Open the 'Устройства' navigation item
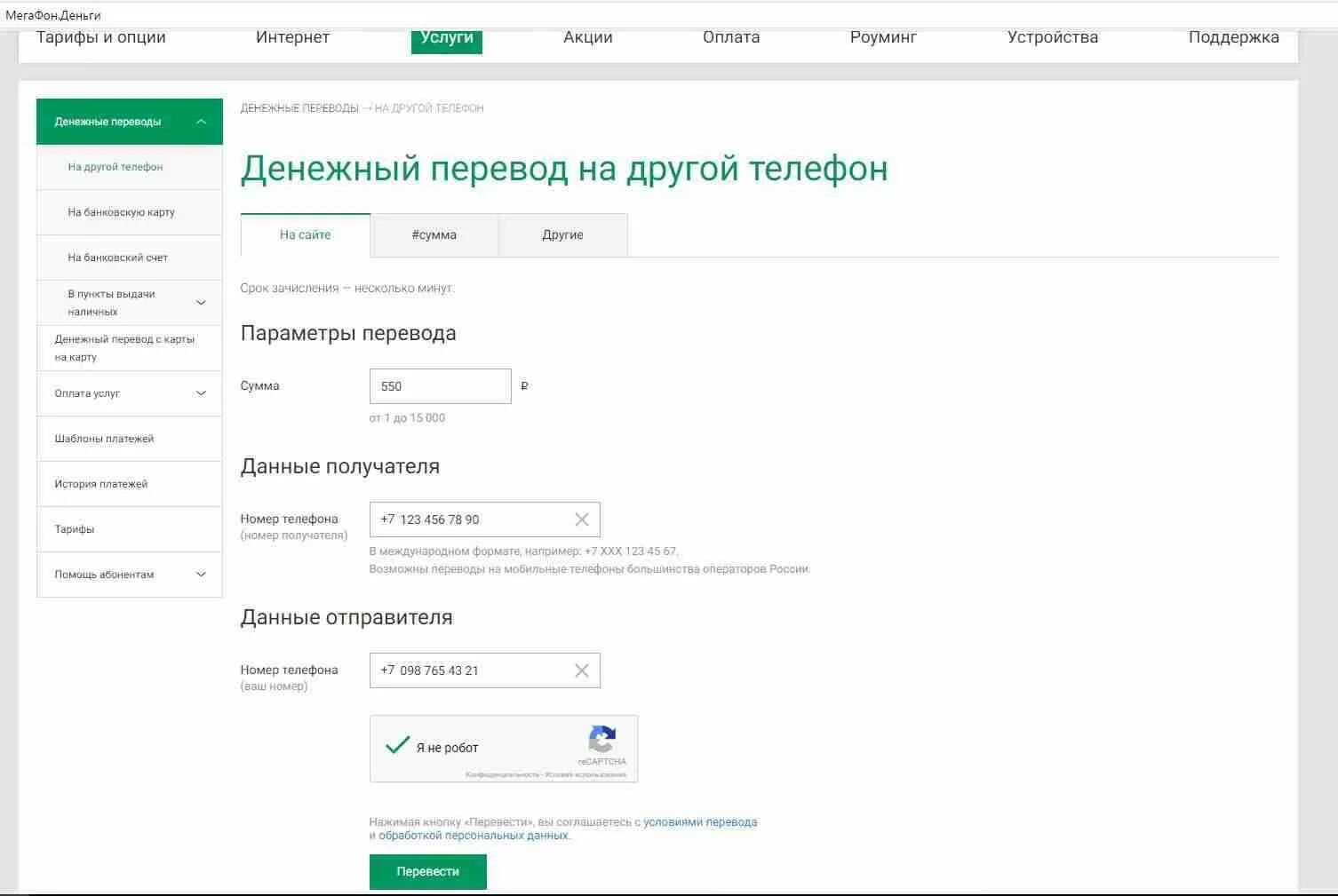Viewport: 1338px width, 896px height. [x=1053, y=37]
